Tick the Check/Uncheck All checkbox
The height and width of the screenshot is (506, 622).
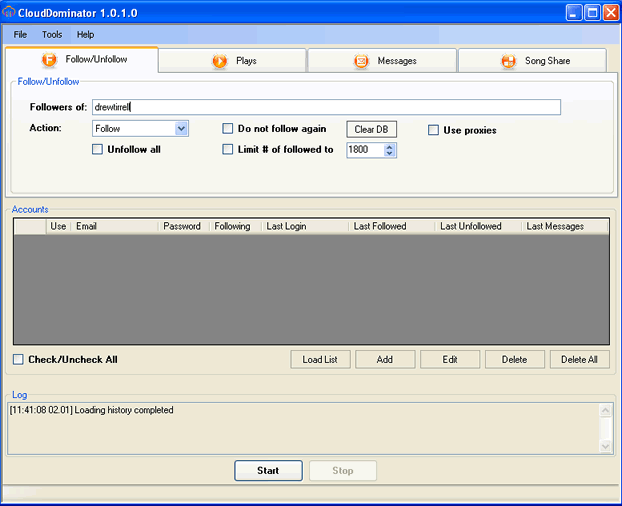[x=18, y=360]
